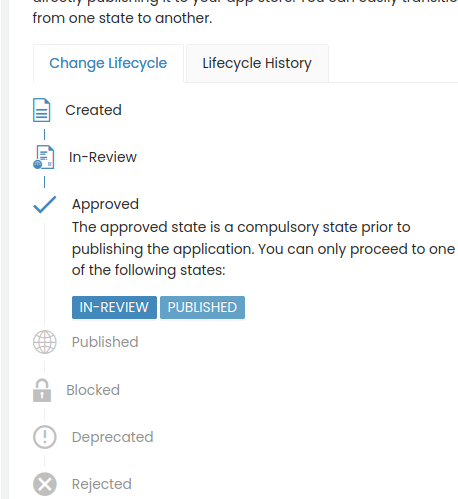Viewport: 458px width, 499px height.
Task: Click the connector line below Created icon
Action: pos(44,134)
